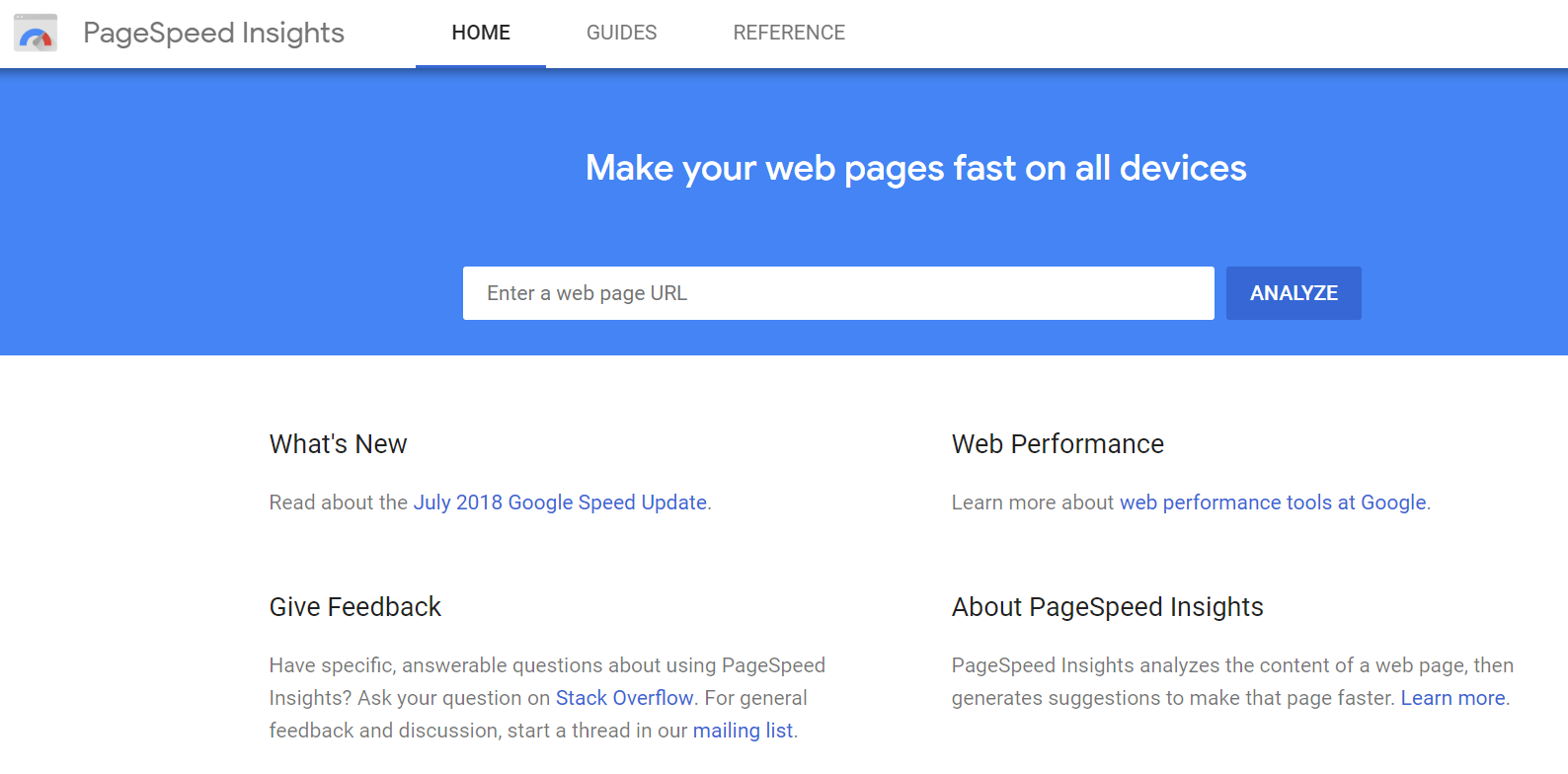This screenshot has width=1568, height=774.
Task: Click the headline about fast web pages
Action: (x=916, y=168)
